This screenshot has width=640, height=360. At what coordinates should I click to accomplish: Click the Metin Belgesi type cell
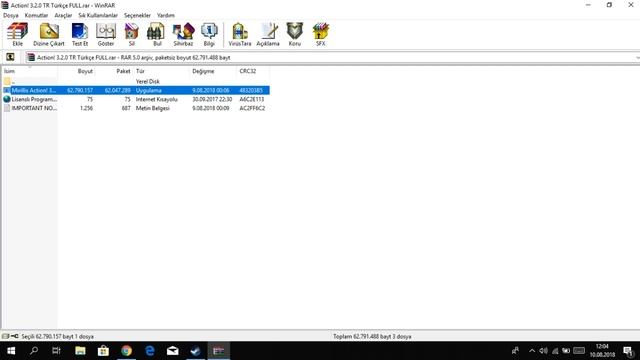(x=153, y=108)
